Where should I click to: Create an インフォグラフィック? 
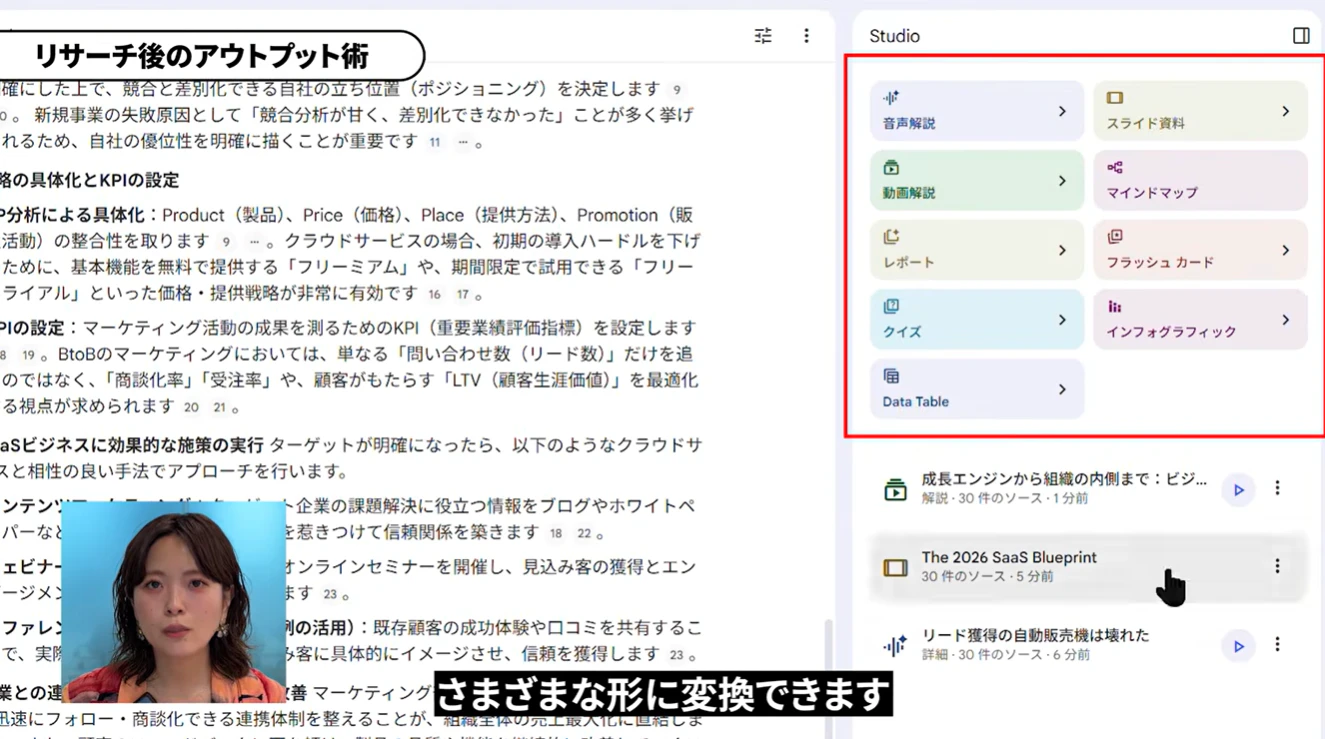(x=1200, y=320)
